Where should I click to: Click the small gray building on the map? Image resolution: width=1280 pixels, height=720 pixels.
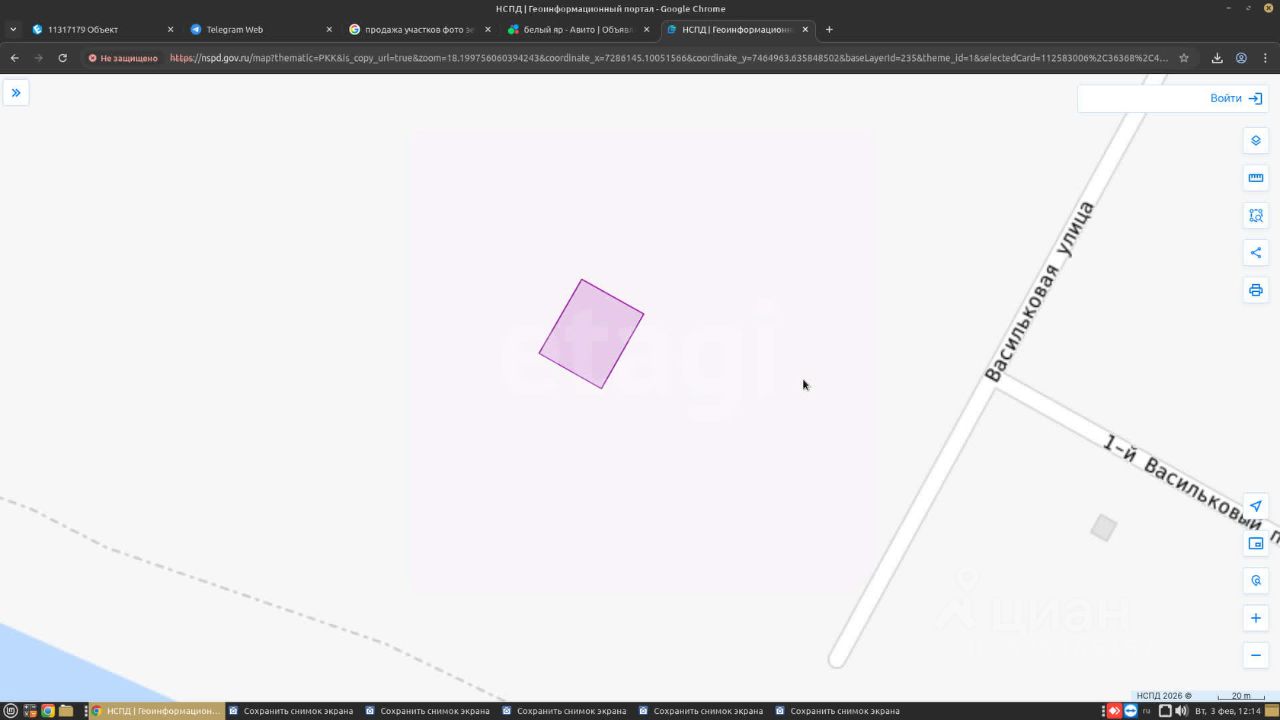(1103, 527)
